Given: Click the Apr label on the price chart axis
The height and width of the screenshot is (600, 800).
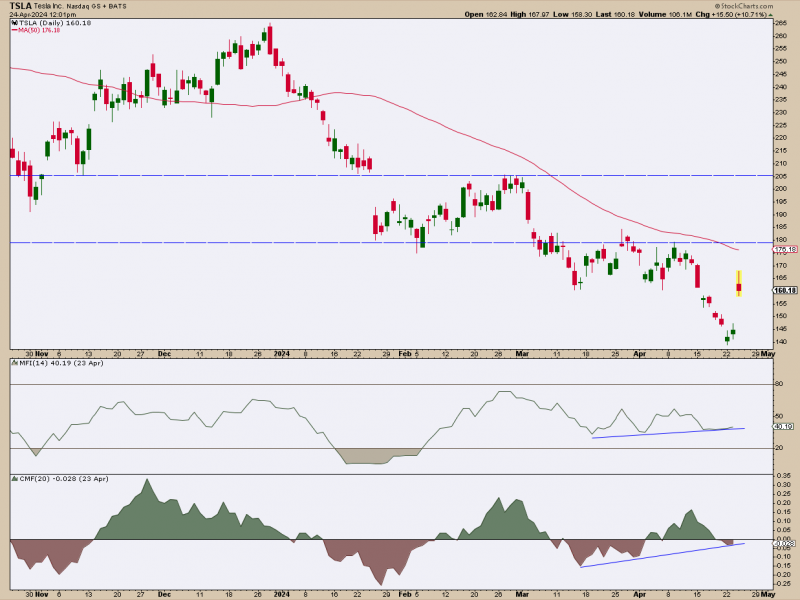Looking at the screenshot, I should click(639, 354).
